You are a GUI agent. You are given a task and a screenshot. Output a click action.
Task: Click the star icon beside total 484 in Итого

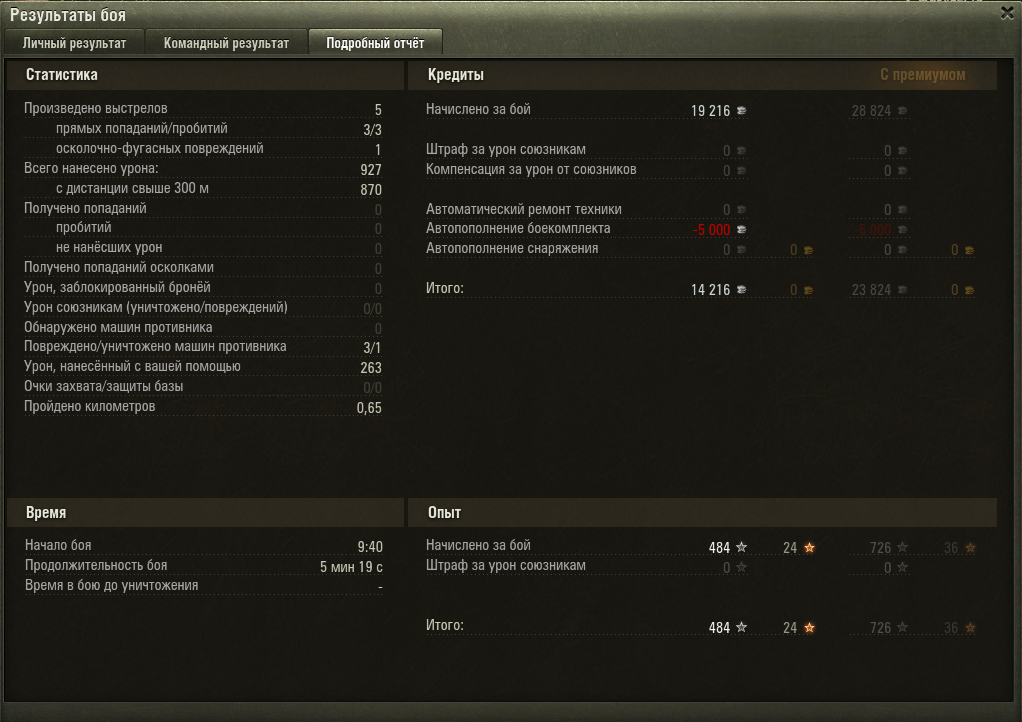(x=741, y=627)
